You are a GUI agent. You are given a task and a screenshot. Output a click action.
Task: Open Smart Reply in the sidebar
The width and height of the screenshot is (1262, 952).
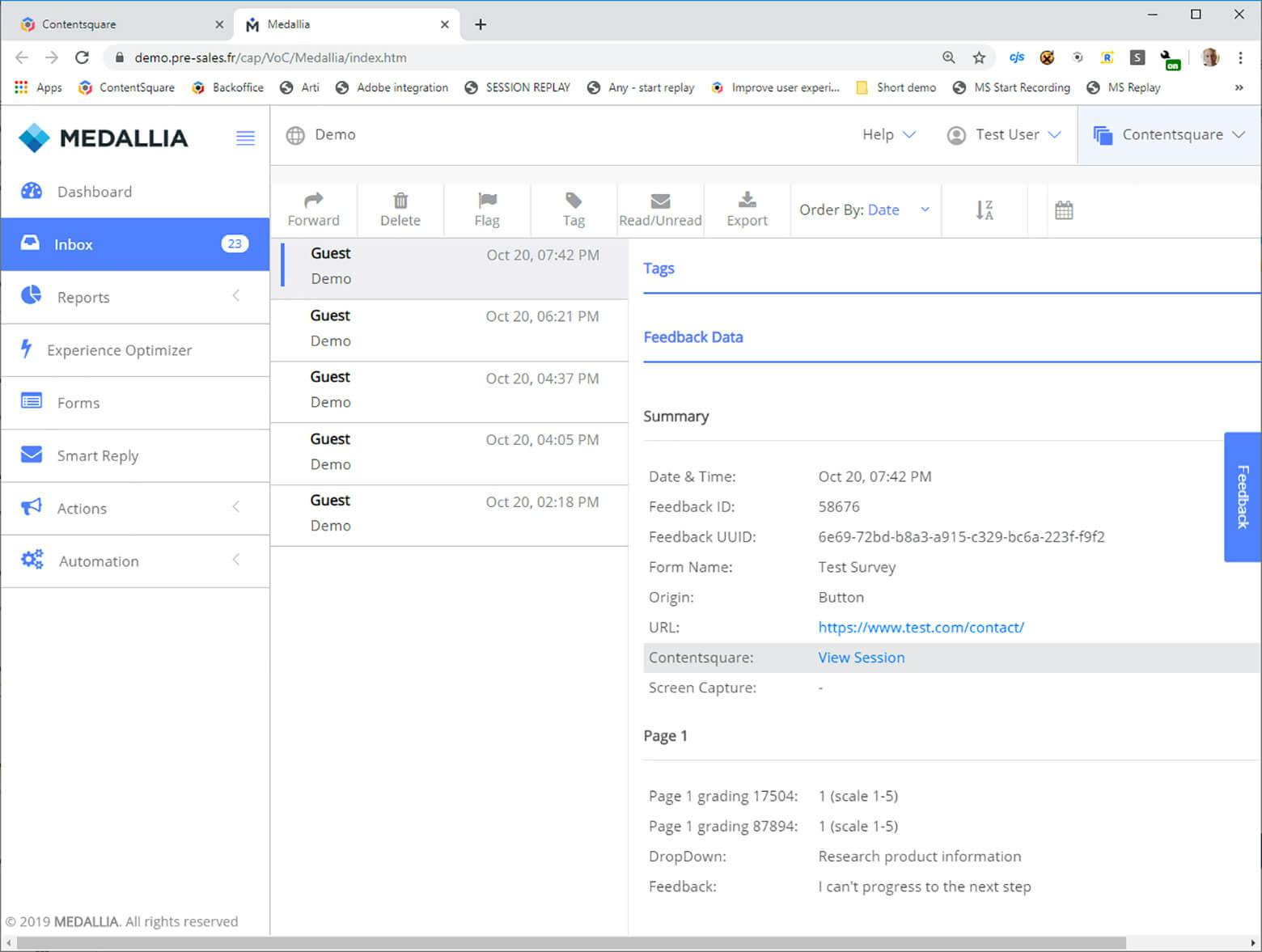click(x=135, y=455)
